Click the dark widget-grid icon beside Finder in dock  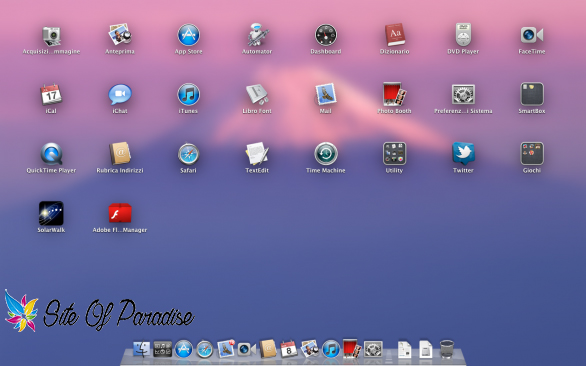[x=163, y=349]
